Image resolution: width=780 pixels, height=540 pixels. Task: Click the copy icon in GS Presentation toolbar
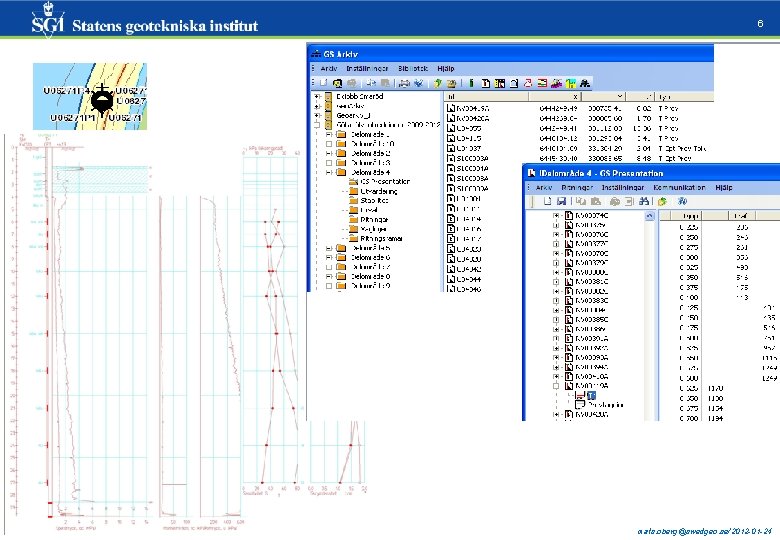pyautogui.click(x=581, y=201)
